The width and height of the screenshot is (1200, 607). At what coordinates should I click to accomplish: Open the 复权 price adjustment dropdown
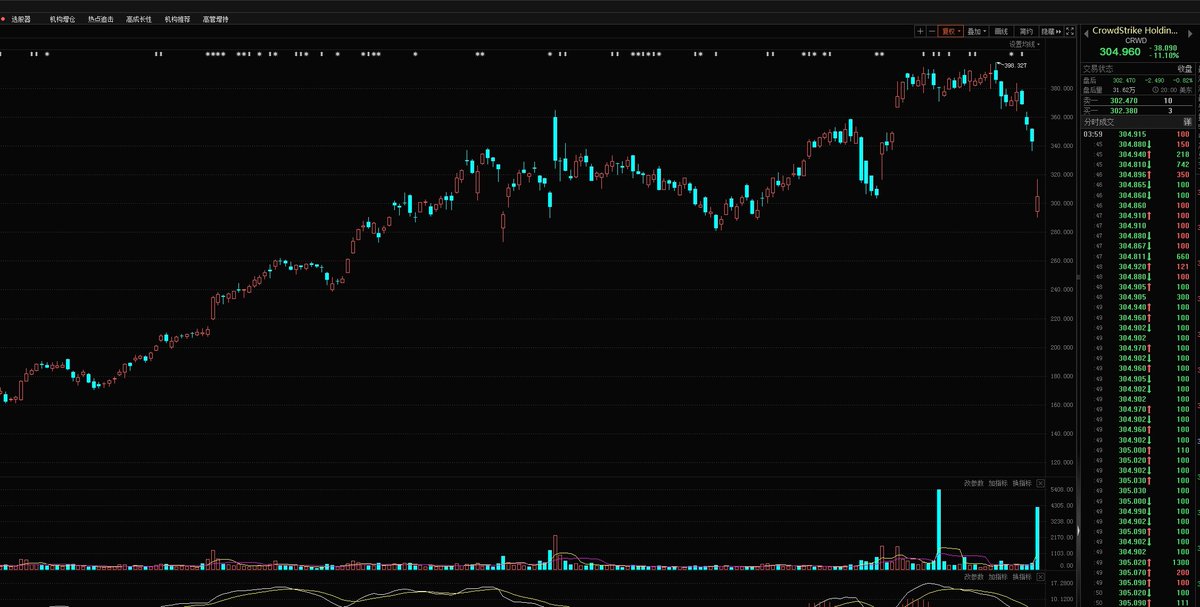point(951,31)
